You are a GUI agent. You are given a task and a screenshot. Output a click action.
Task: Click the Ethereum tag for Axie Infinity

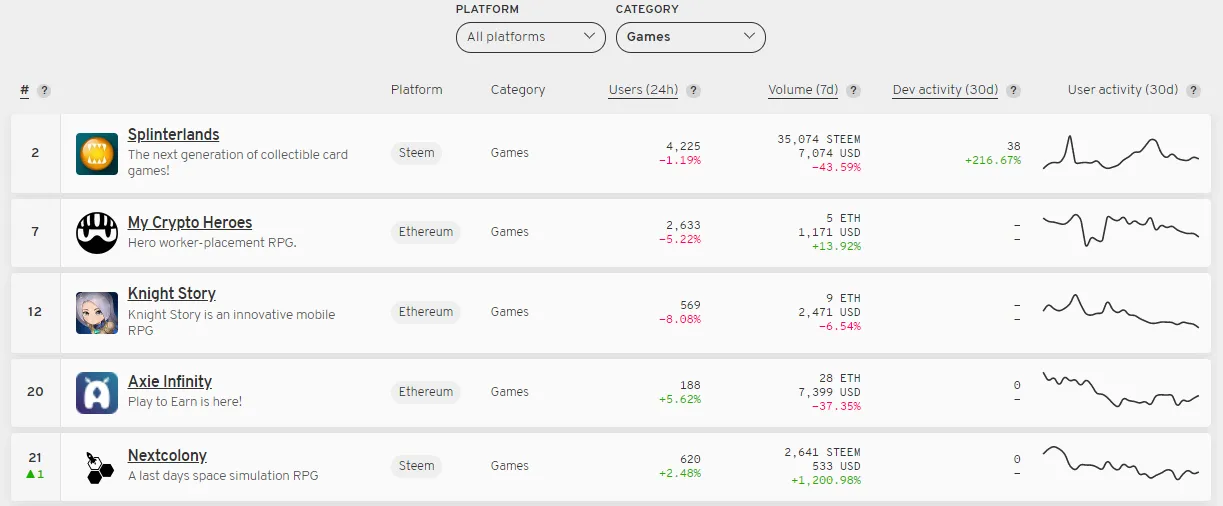tap(426, 392)
